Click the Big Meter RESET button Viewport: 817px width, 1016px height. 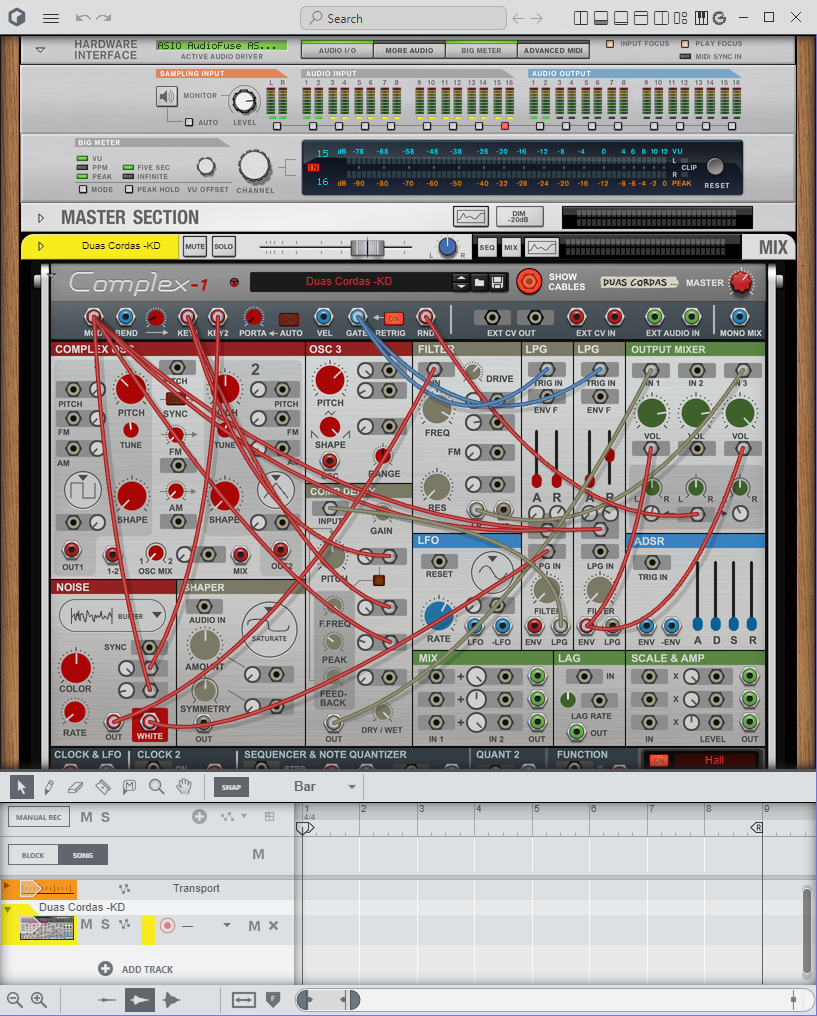click(x=715, y=167)
